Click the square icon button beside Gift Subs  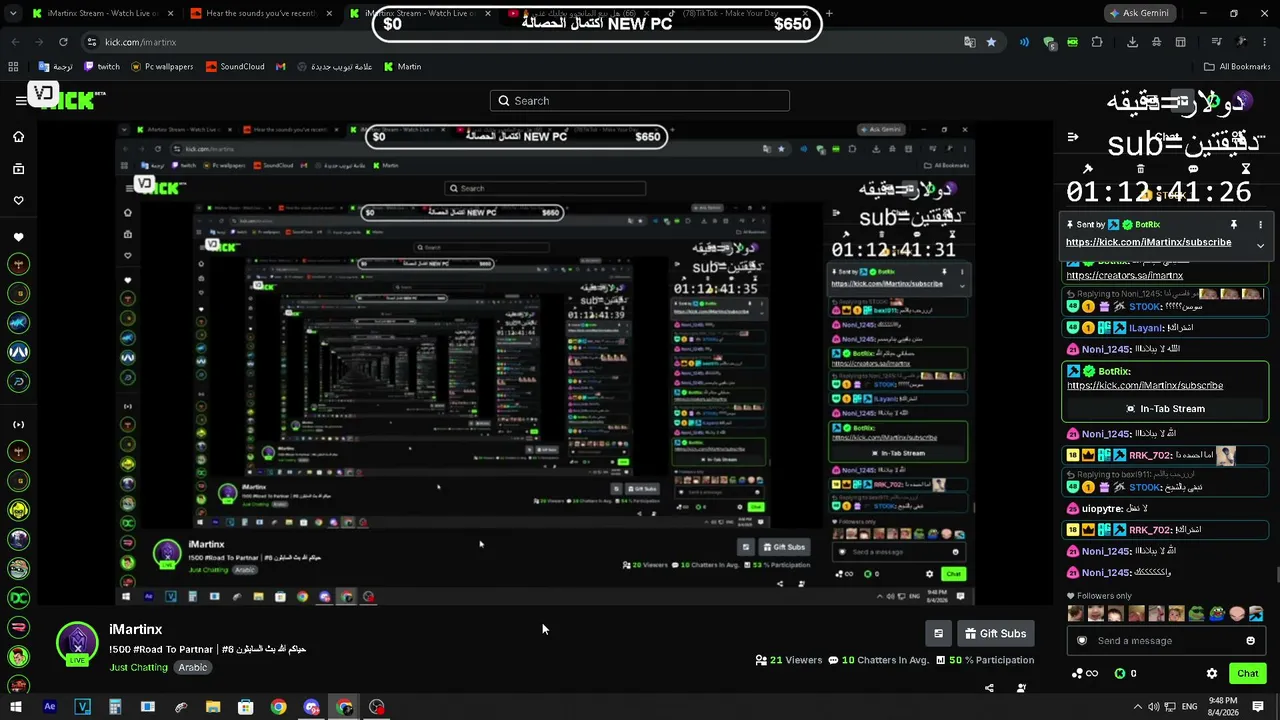click(x=938, y=633)
